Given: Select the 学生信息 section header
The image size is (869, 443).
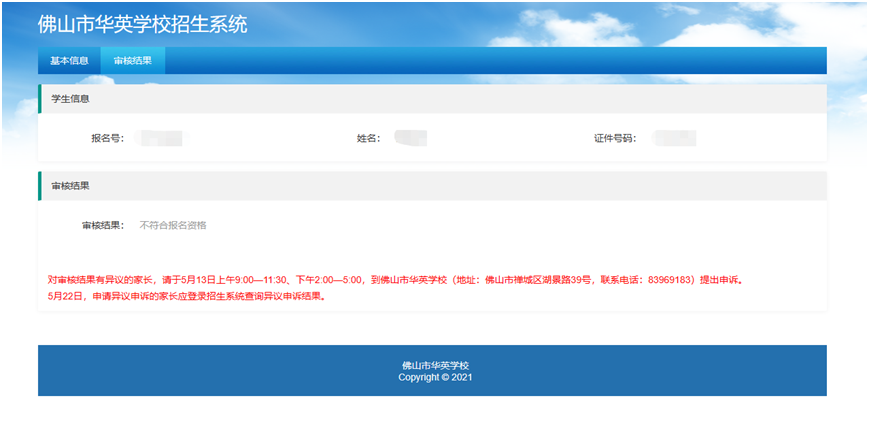Looking at the screenshot, I should (x=432, y=99).
